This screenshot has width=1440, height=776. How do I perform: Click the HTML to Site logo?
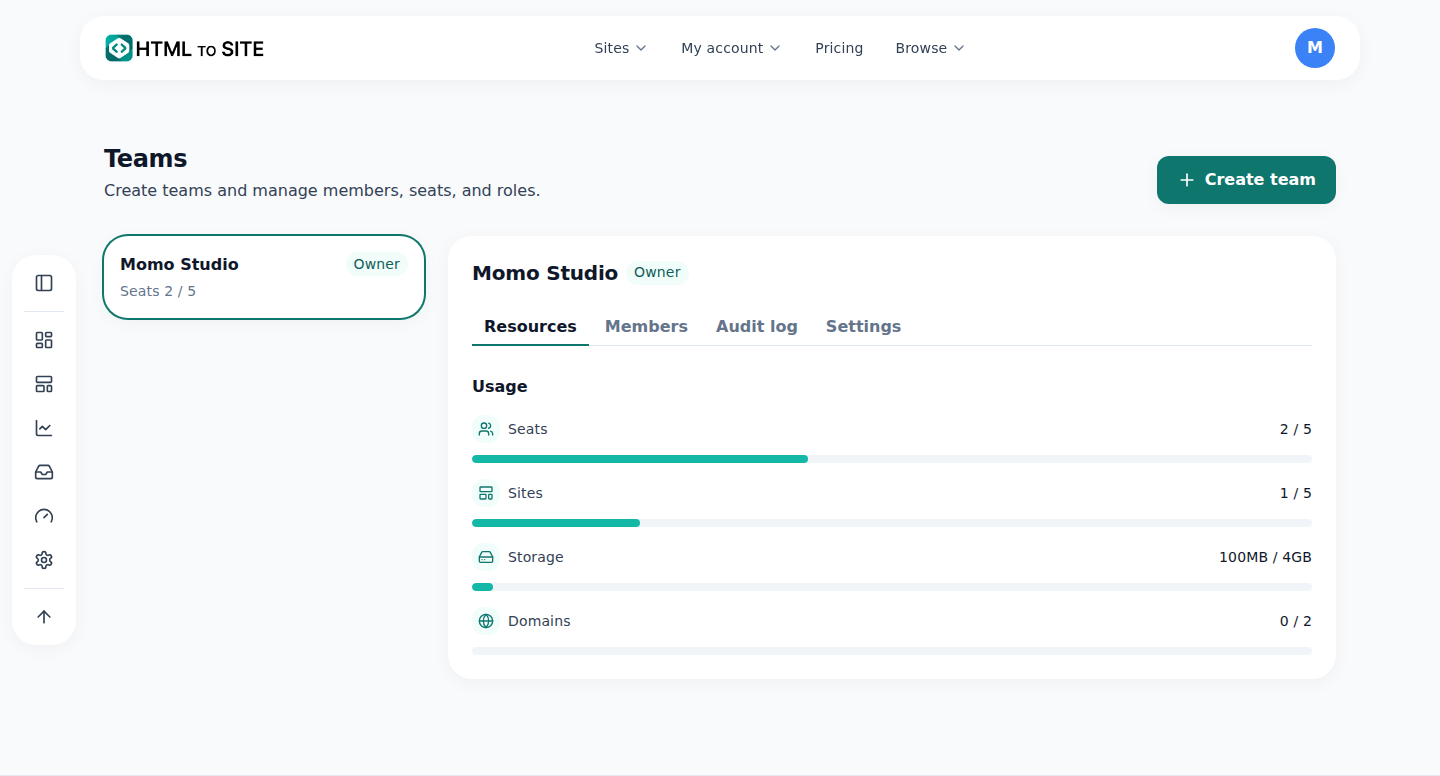185,48
